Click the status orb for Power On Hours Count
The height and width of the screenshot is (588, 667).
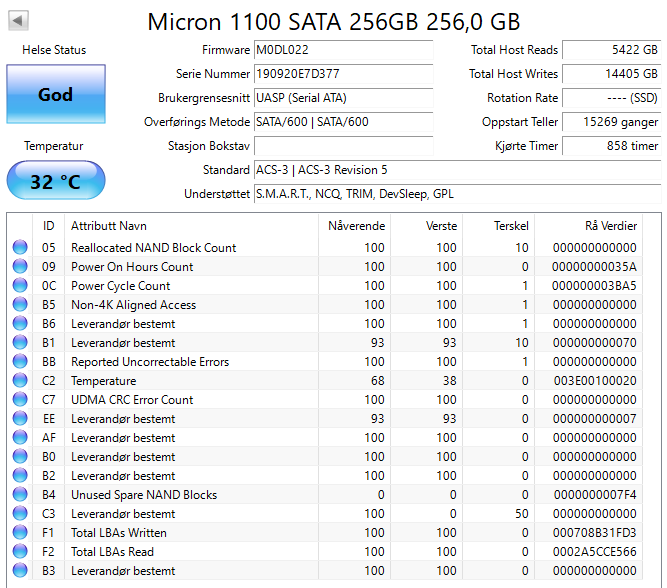coord(20,266)
